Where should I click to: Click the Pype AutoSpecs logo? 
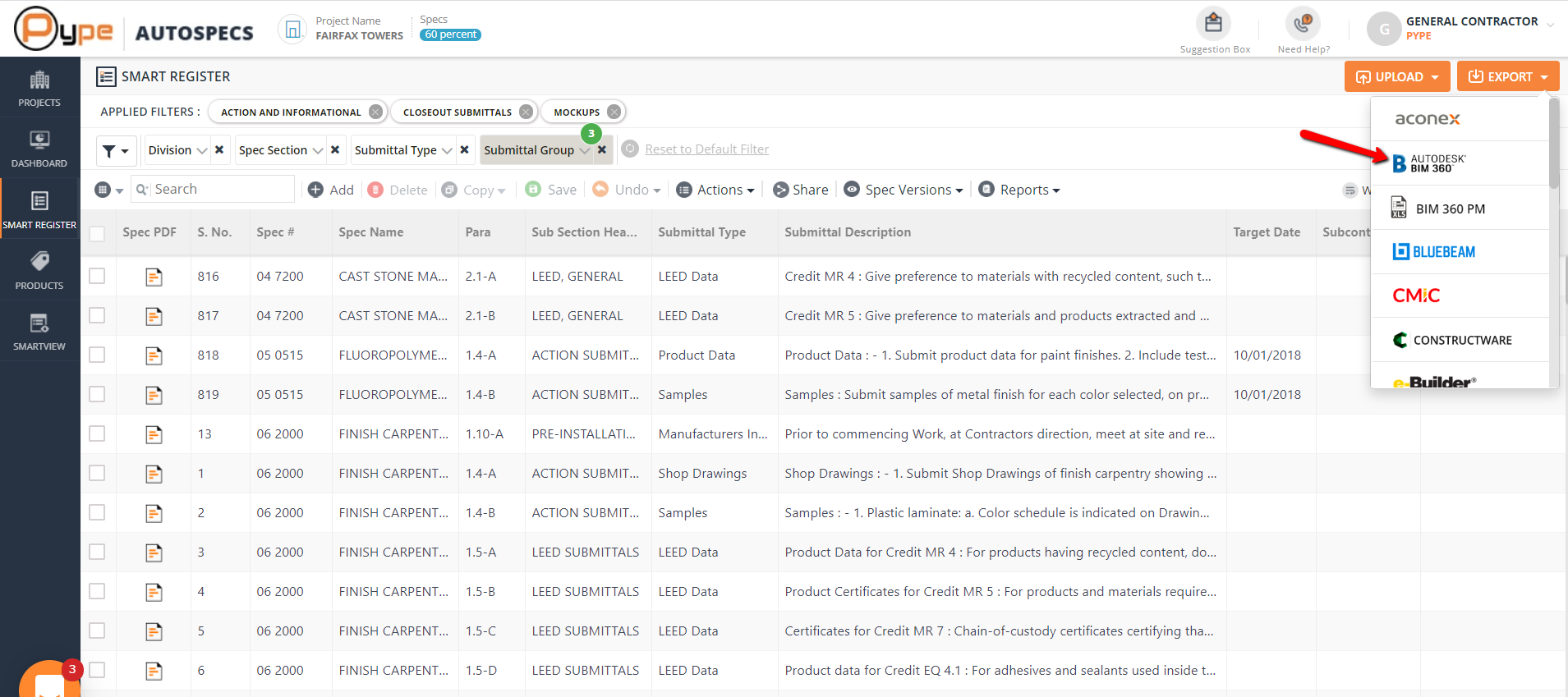tap(133, 30)
